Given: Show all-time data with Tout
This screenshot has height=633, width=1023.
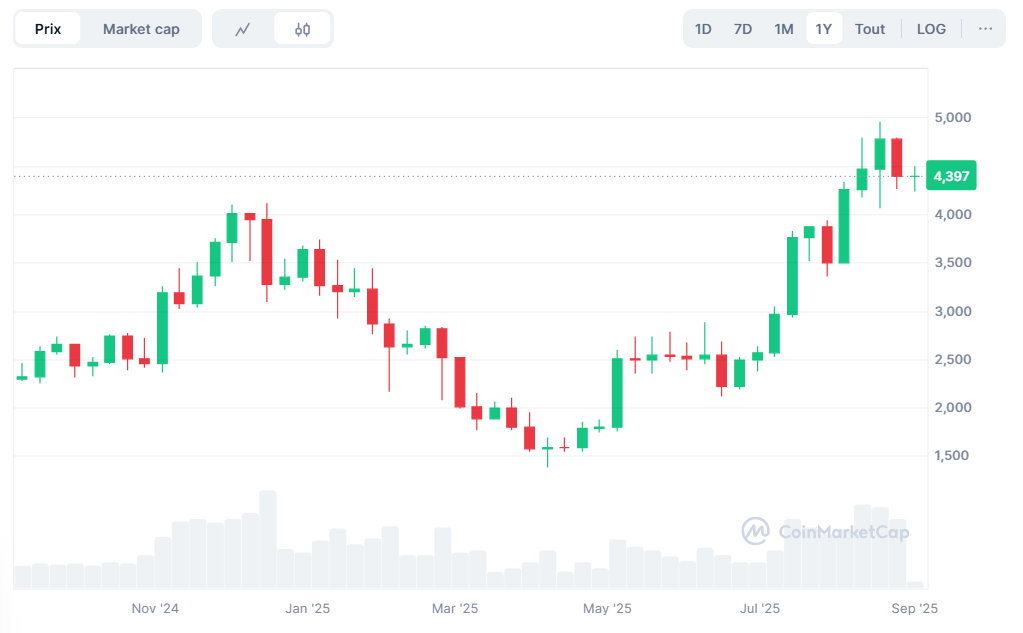Looking at the screenshot, I should pyautogui.click(x=870, y=29).
